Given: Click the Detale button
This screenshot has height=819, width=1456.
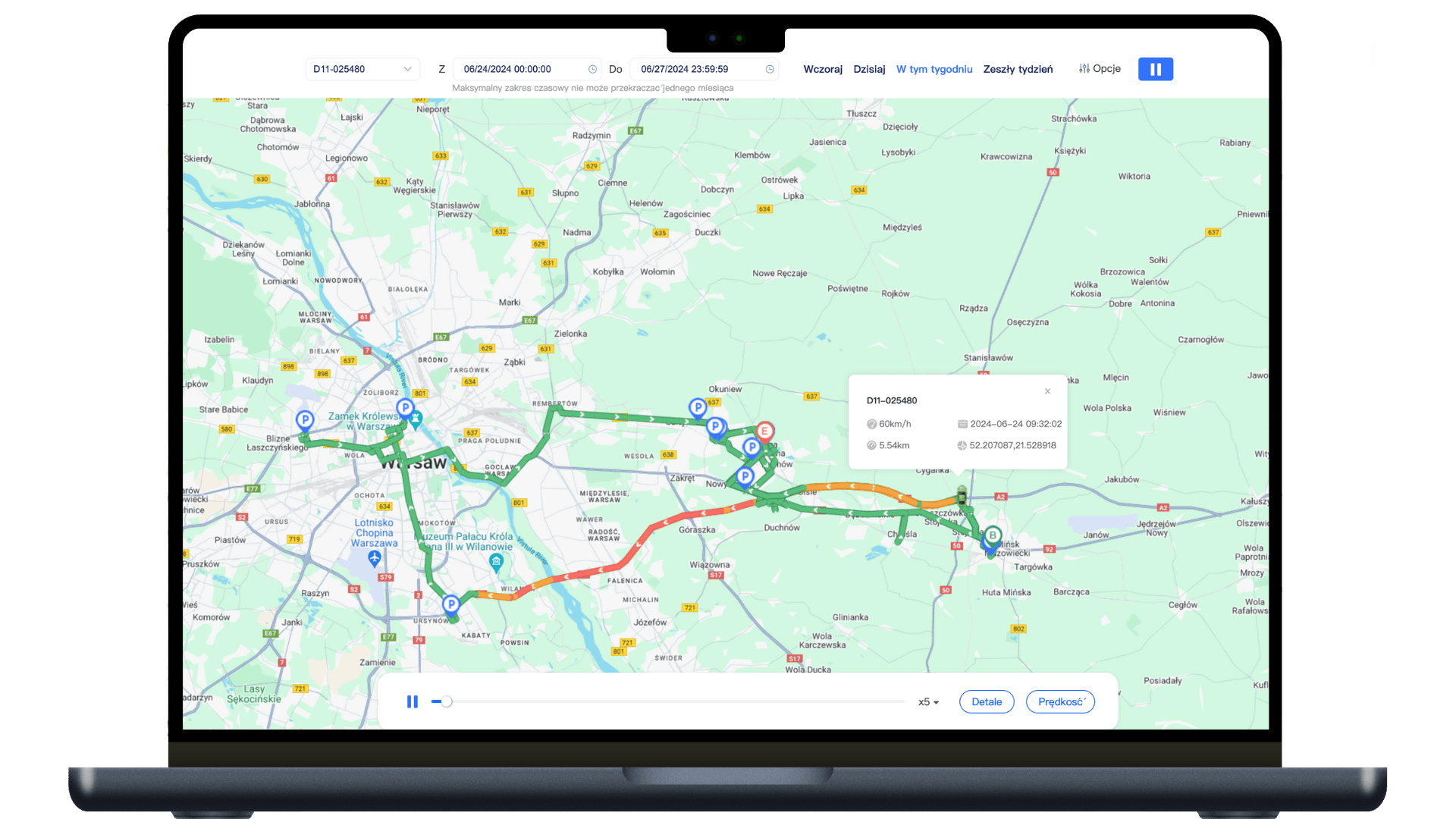Looking at the screenshot, I should (987, 702).
